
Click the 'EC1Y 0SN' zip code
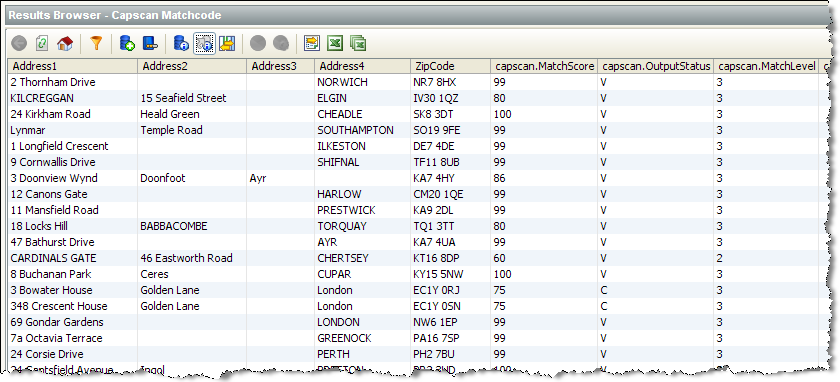click(x=450, y=306)
